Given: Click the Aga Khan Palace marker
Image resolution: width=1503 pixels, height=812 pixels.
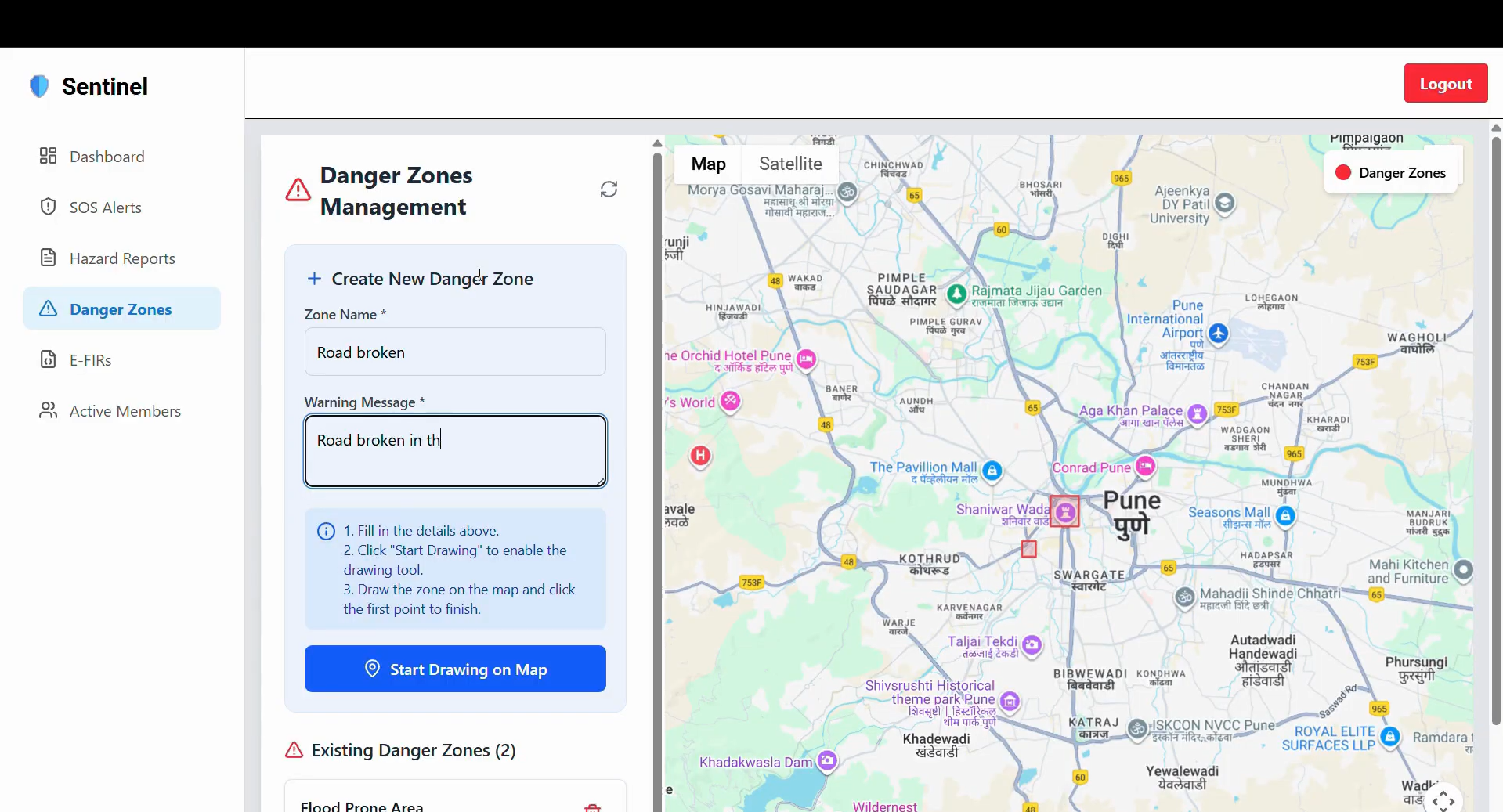Looking at the screenshot, I should [x=1197, y=413].
